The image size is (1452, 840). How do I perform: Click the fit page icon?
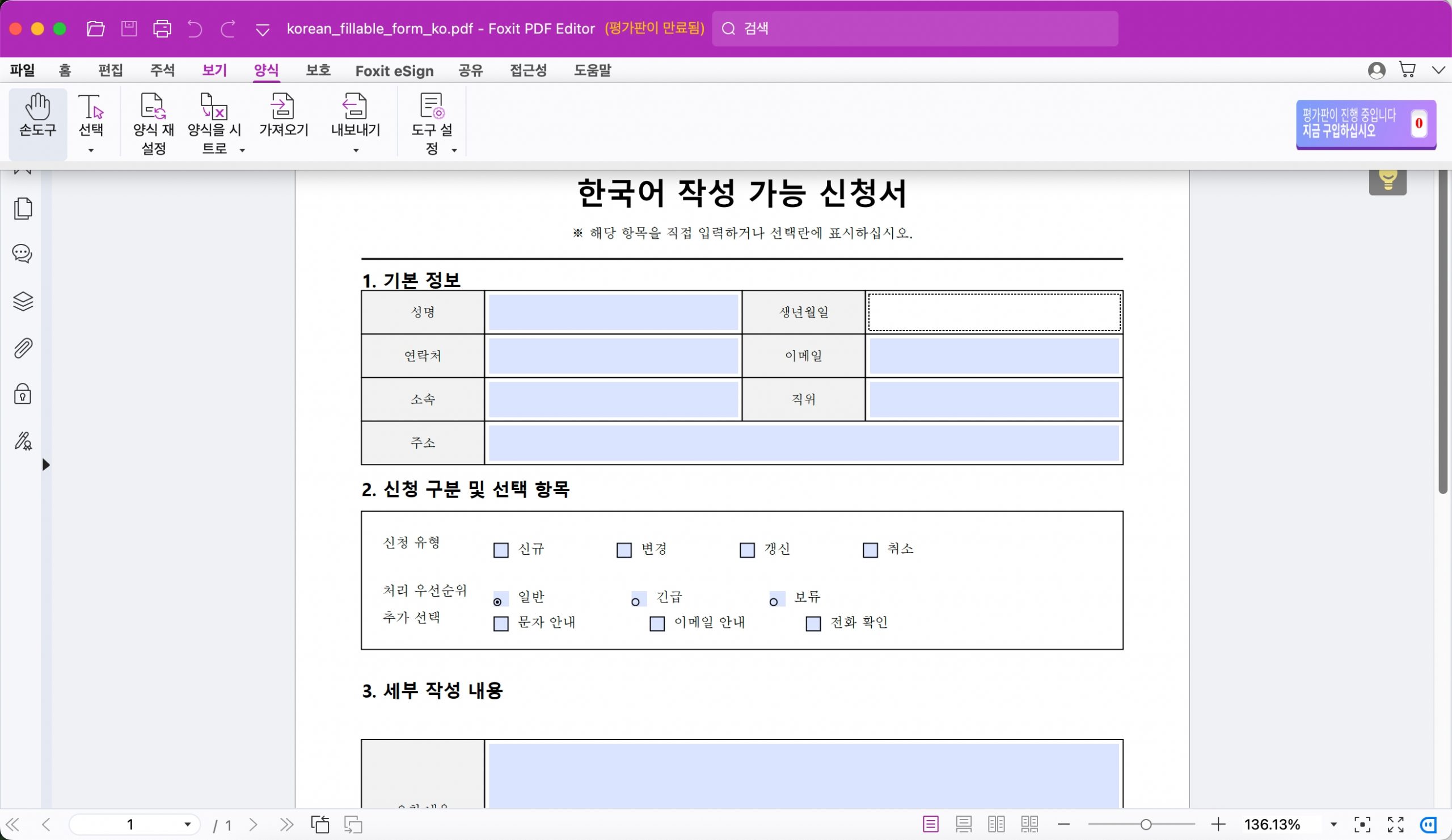point(1362,825)
